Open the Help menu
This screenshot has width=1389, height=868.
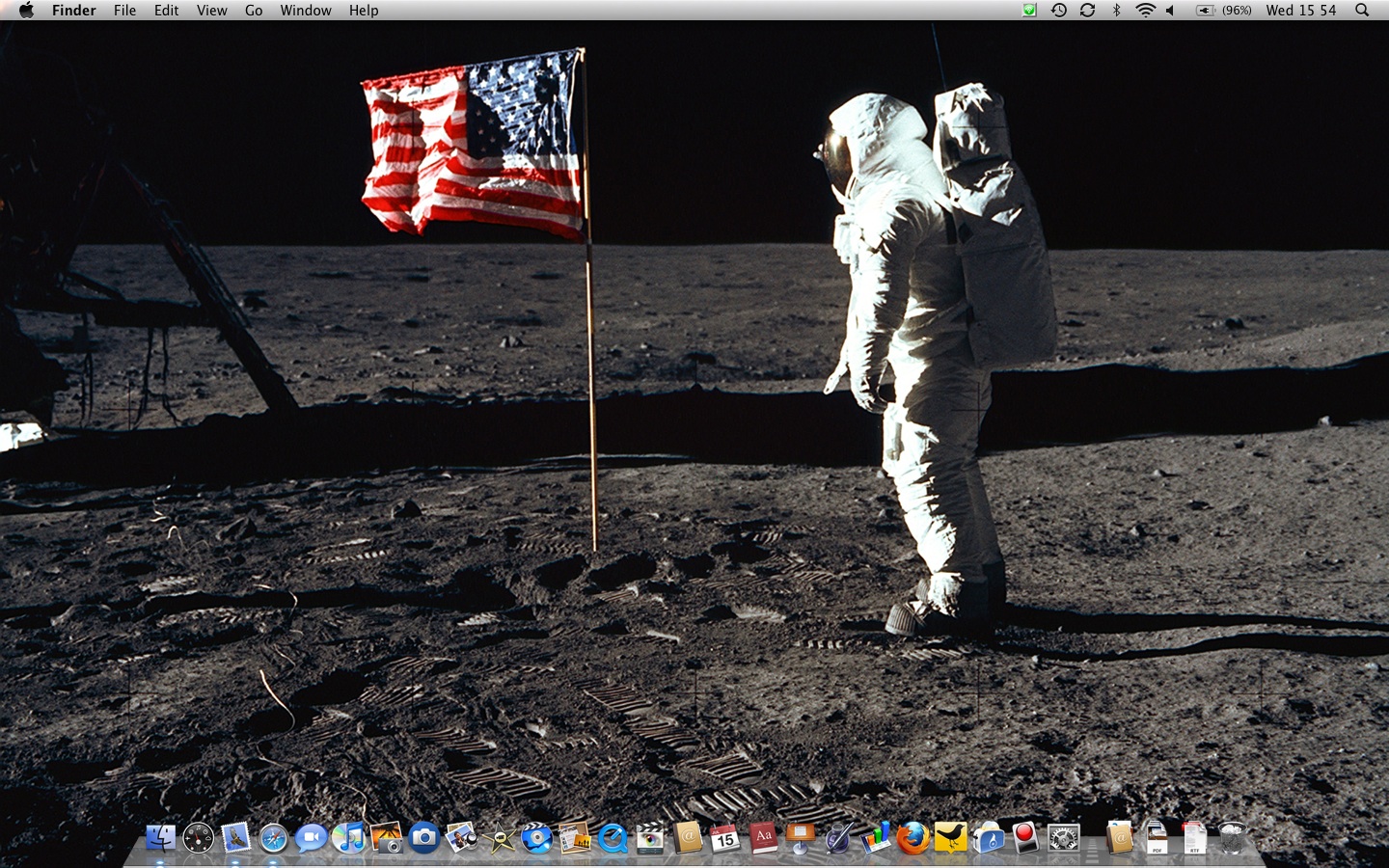pyautogui.click(x=364, y=11)
